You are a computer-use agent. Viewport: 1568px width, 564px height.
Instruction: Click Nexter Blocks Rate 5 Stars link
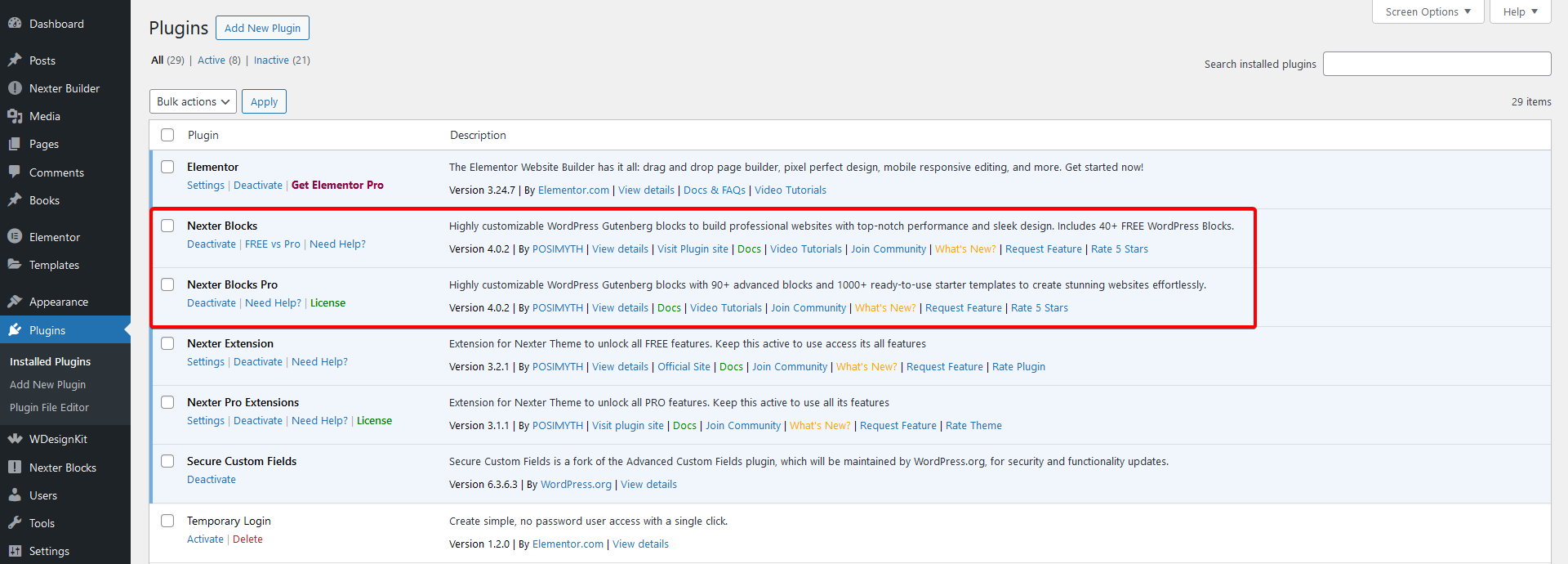coord(1120,249)
